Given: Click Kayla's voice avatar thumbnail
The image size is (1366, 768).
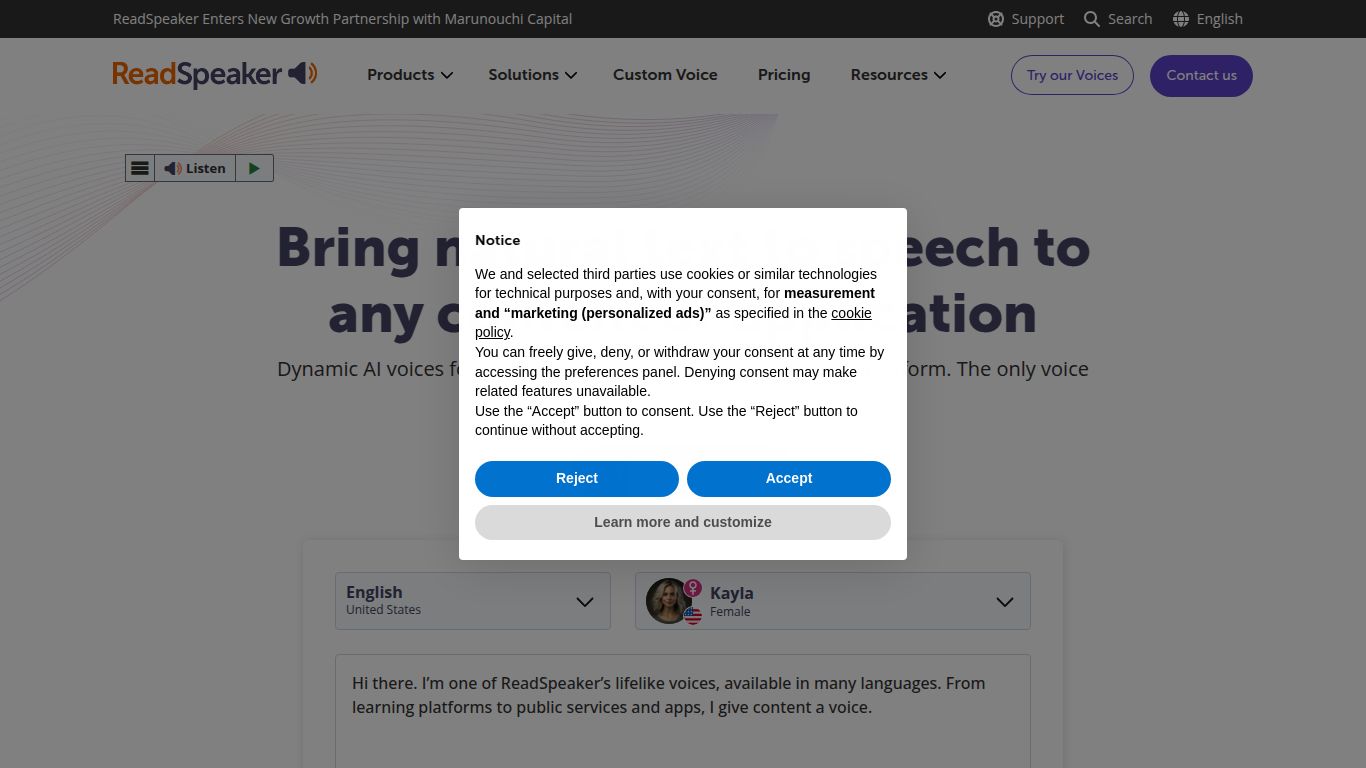Looking at the screenshot, I should [668, 601].
